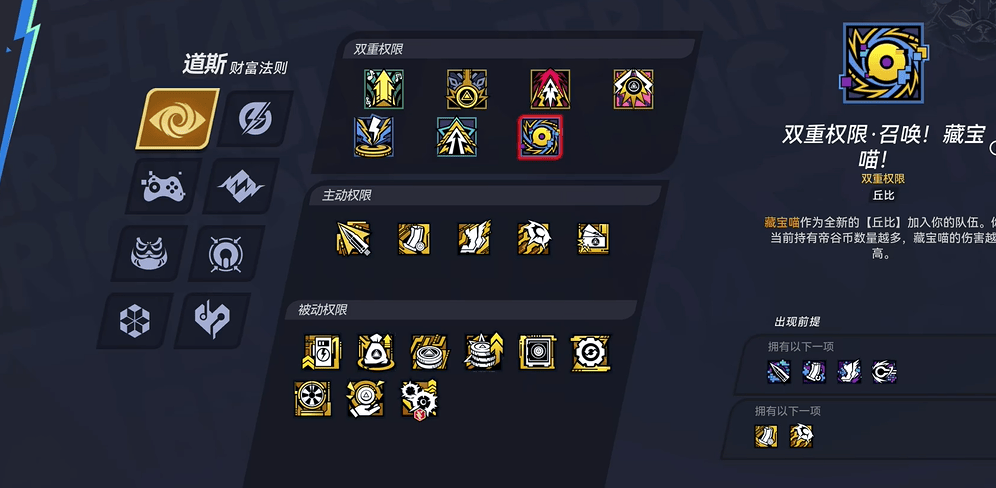This screenshot has height=488, width=996.
Task: Choose the hexagon cube category icon
Action: pos(134,320)
